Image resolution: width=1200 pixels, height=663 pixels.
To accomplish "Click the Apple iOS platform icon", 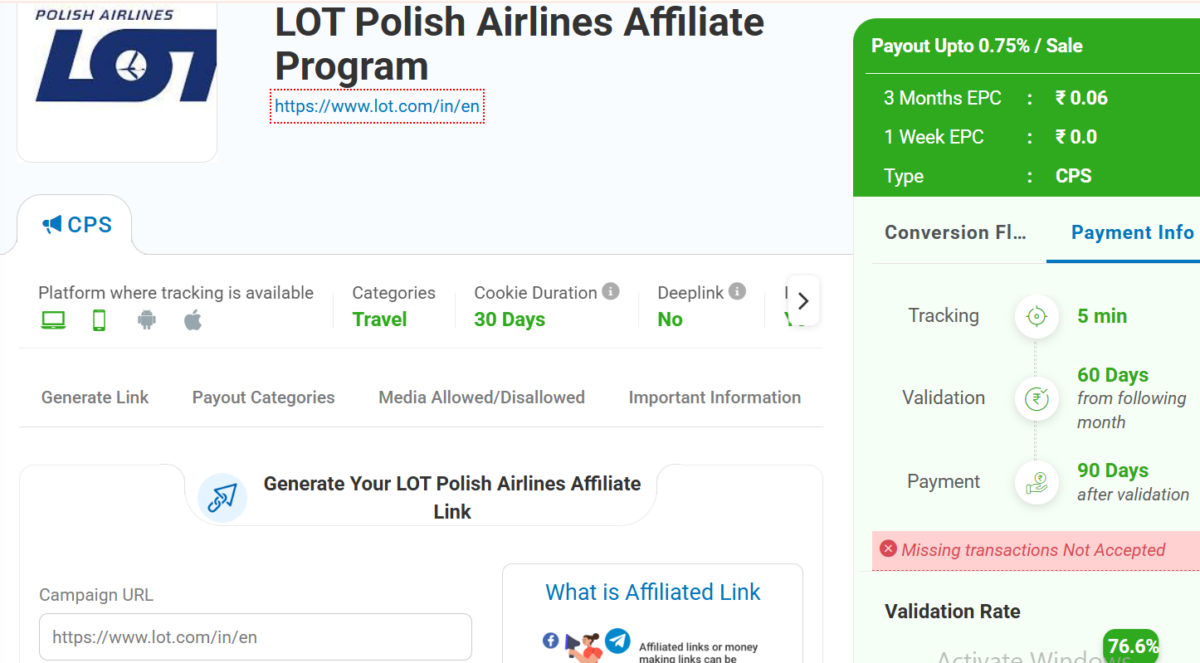I will click(x=193, y=321).
